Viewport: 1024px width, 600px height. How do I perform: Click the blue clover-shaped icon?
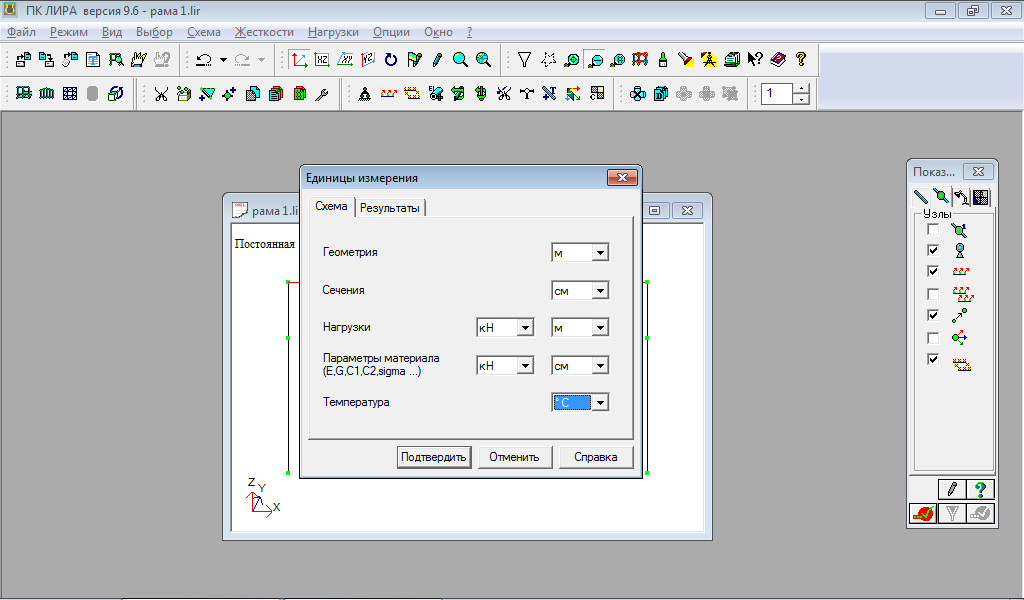click(637, 94)
